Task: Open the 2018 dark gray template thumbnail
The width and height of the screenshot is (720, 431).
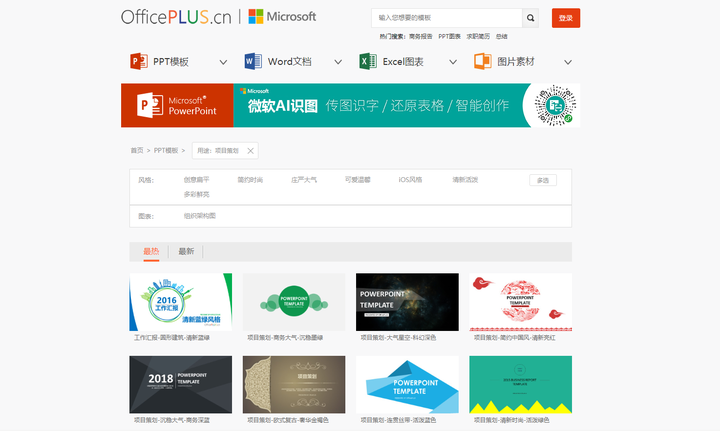Action: pos(180,385)
